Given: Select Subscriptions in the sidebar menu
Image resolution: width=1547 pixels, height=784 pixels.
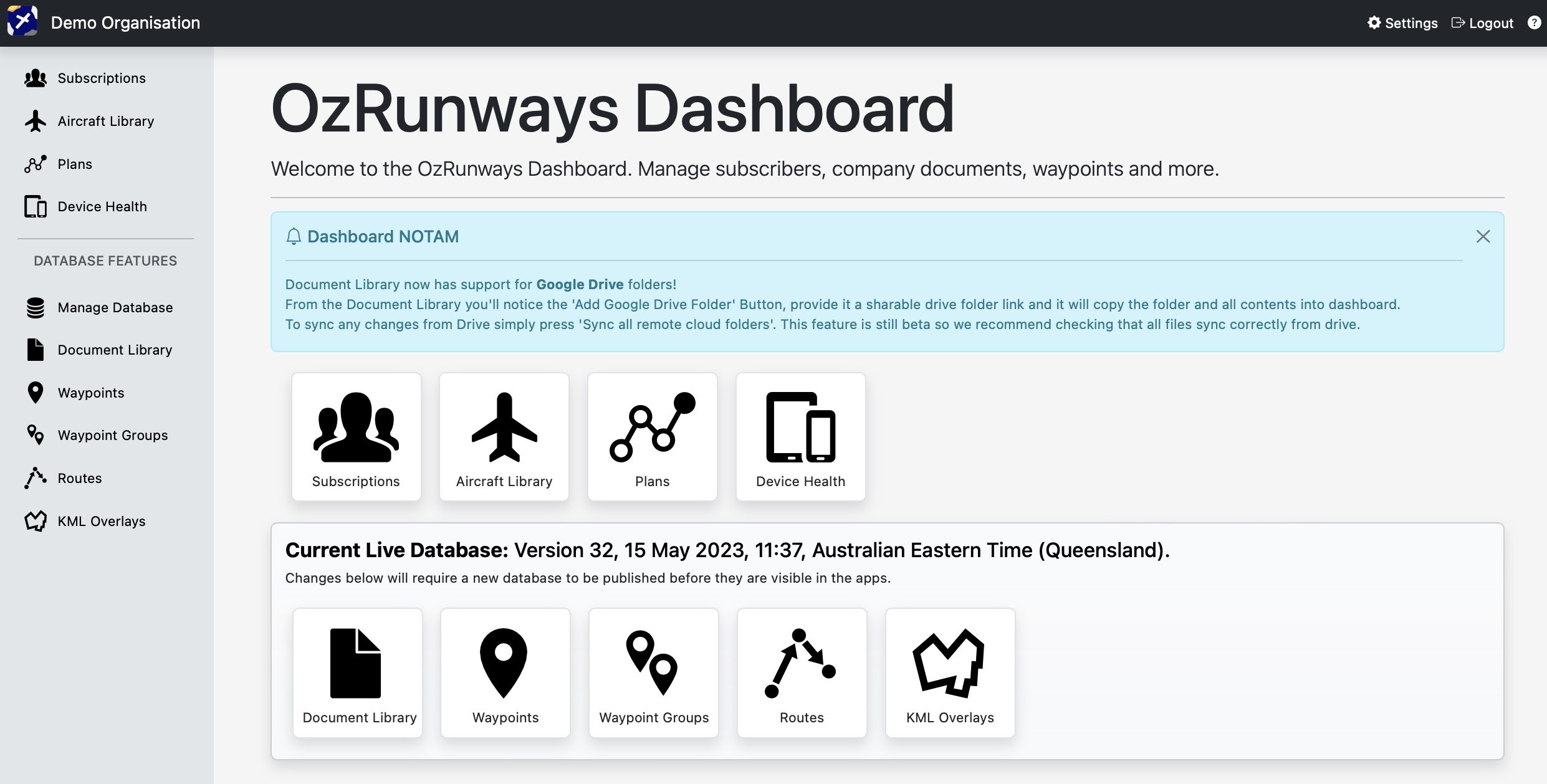Looking at the screenshot, I should pos(102,78).
